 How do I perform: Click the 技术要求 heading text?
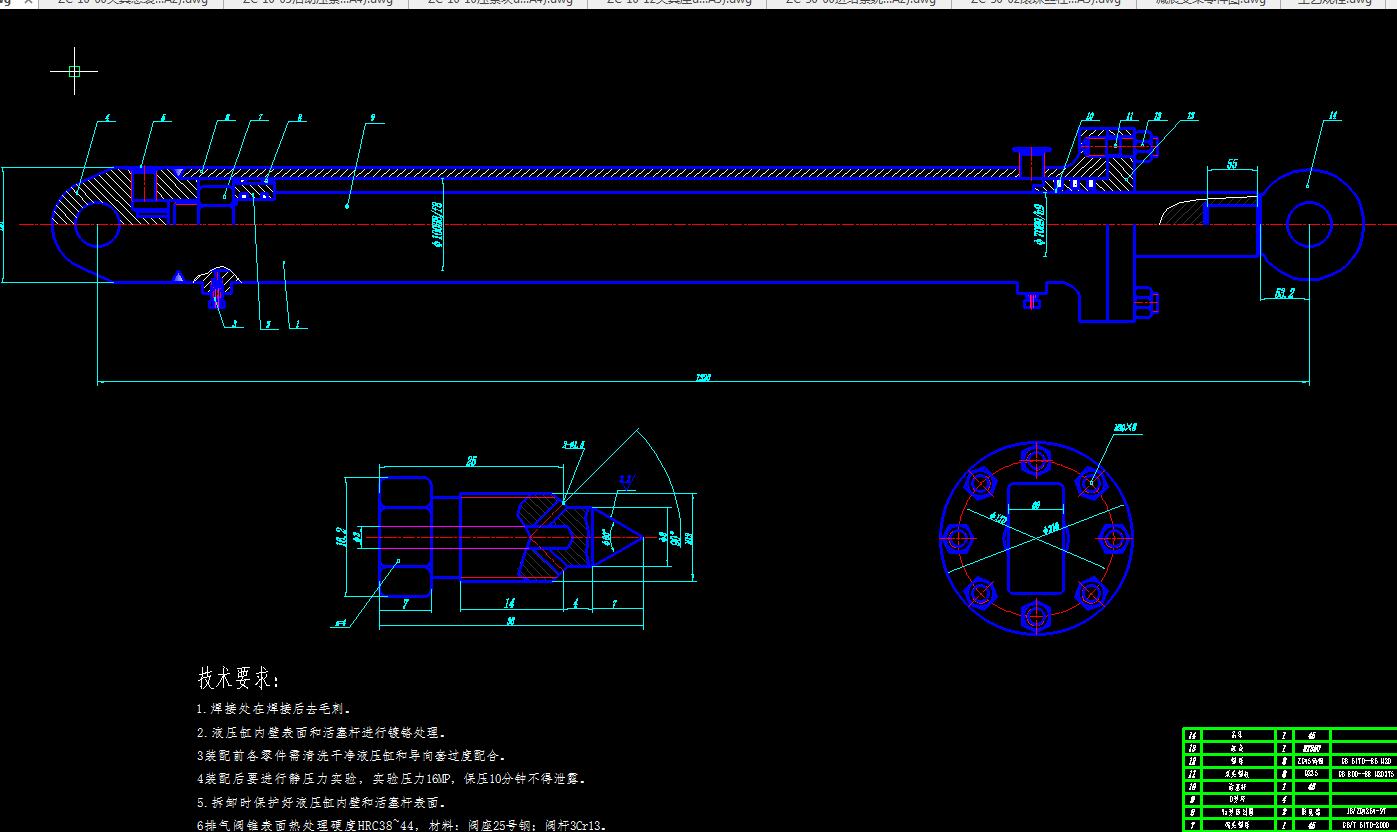point(240,678)
